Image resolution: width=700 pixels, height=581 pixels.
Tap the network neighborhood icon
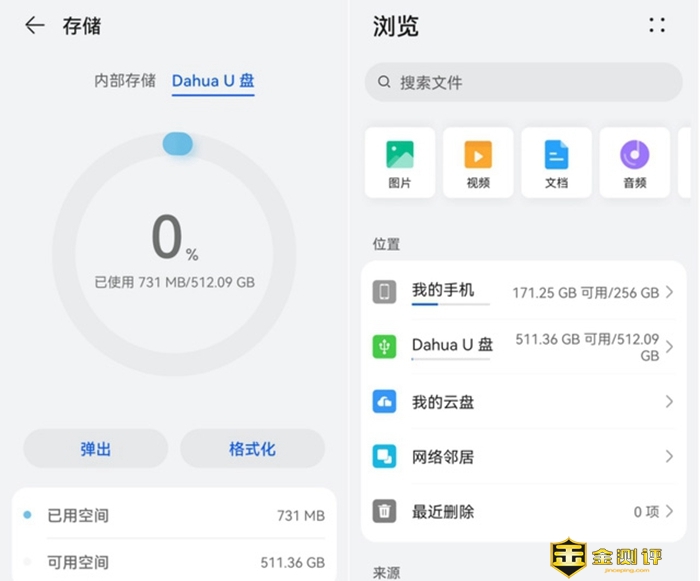(385, 457)
